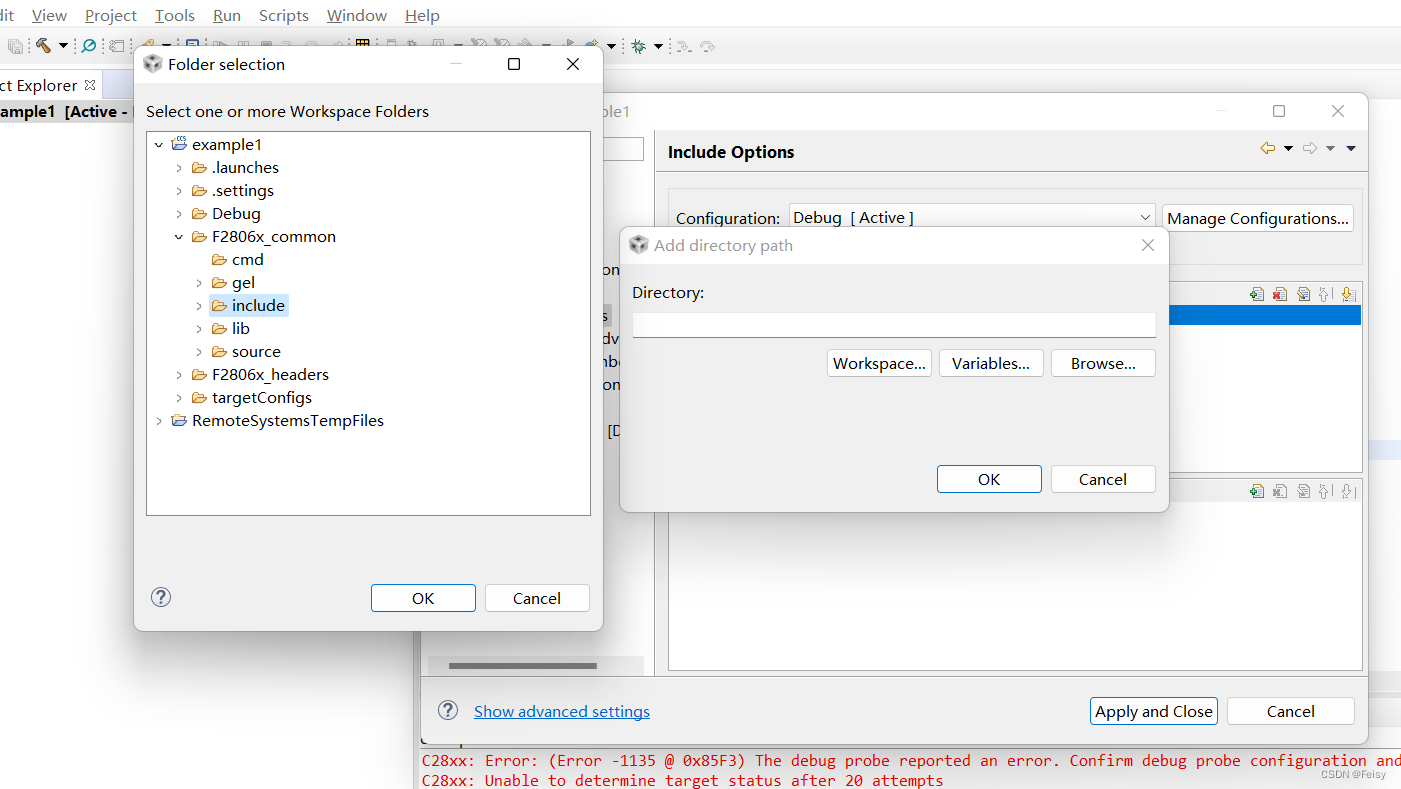Click the Add icon in lower list toolbar
1401x789 pixels.
(x=1257, y=491)
